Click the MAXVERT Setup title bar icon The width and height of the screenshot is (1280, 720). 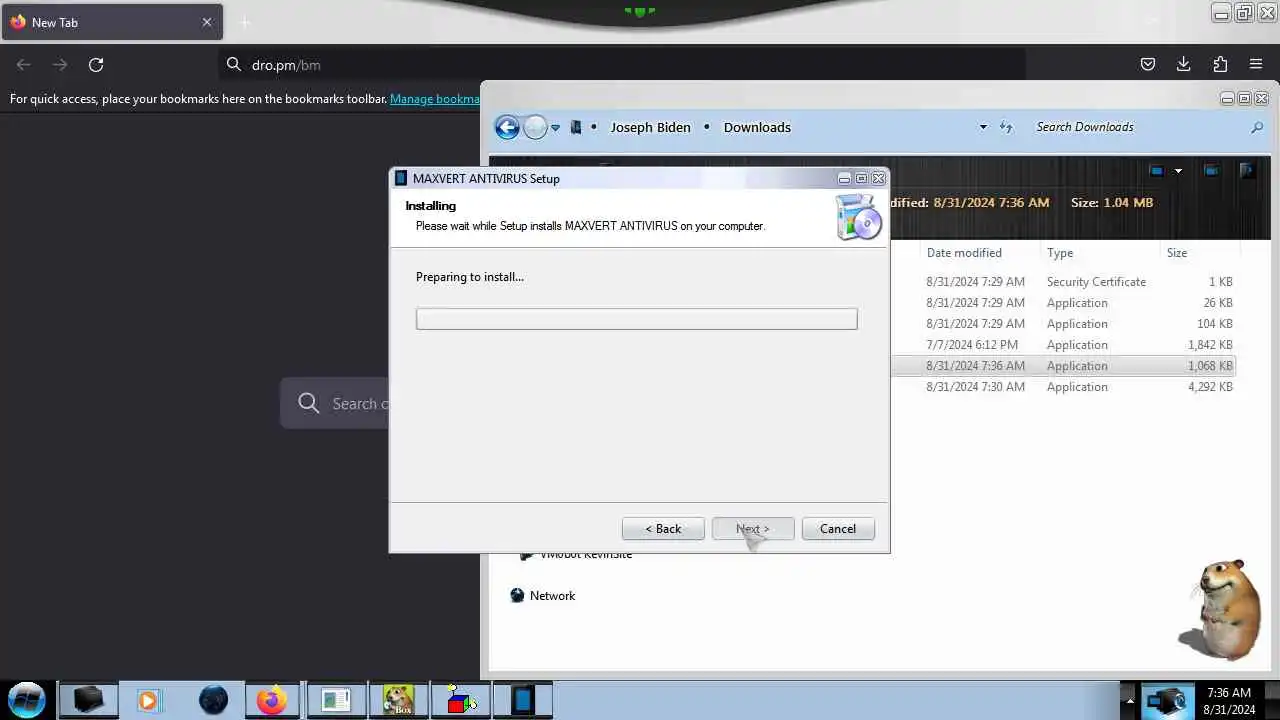401,179
